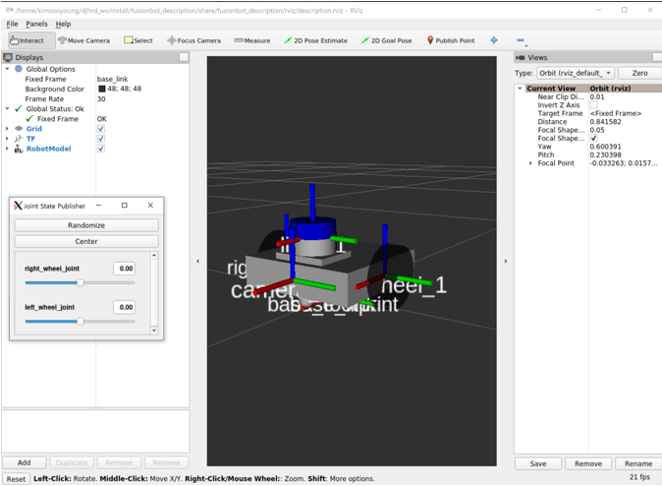Click the Distance value 0.841582

[x=605, y=122]
